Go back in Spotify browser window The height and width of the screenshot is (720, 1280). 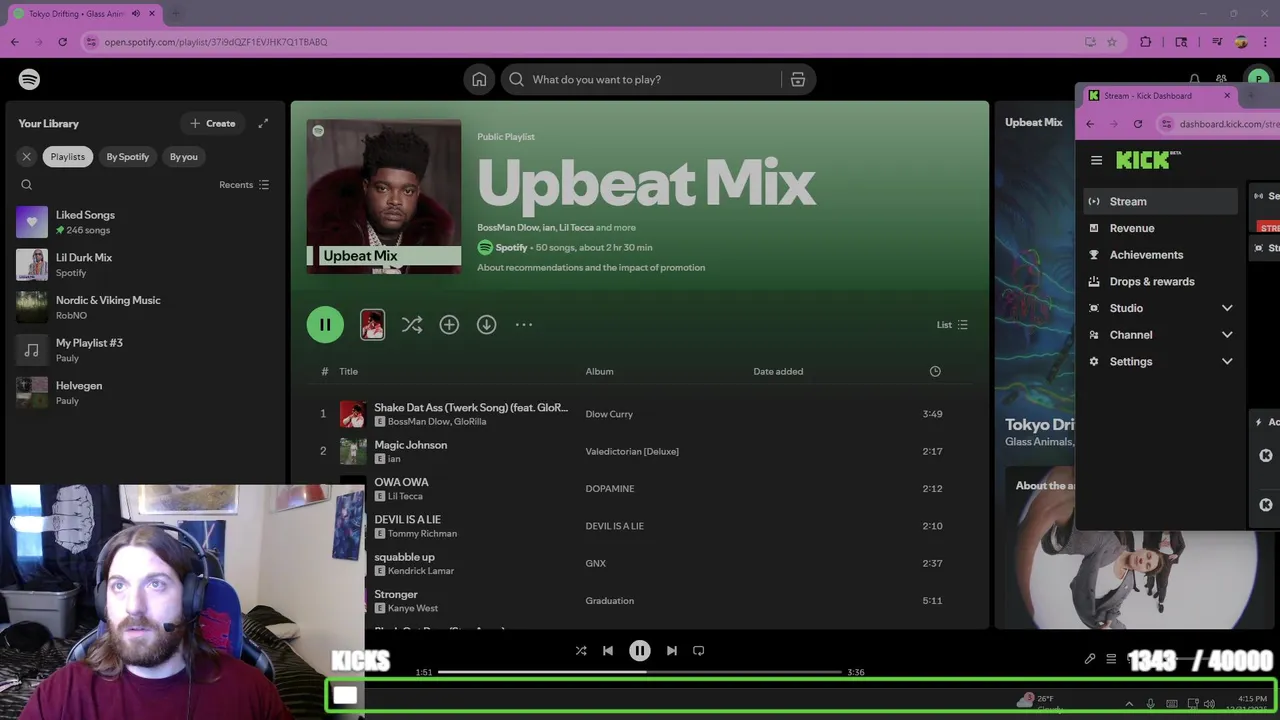pyautogui.click(x=14, y=42)
